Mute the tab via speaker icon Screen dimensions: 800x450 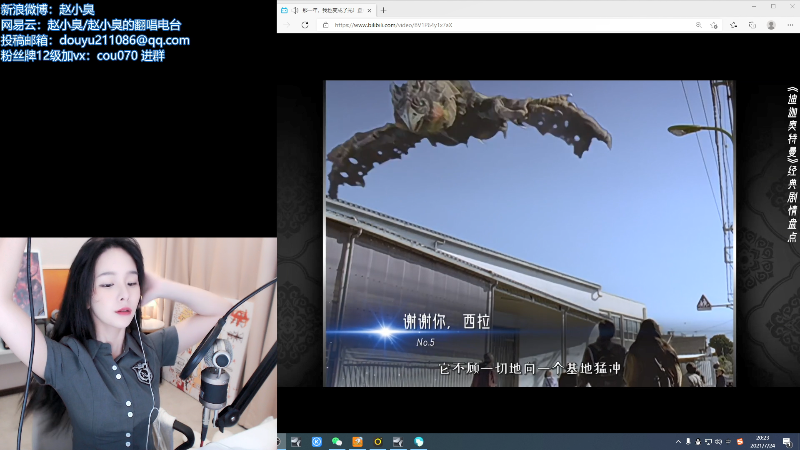296,10
